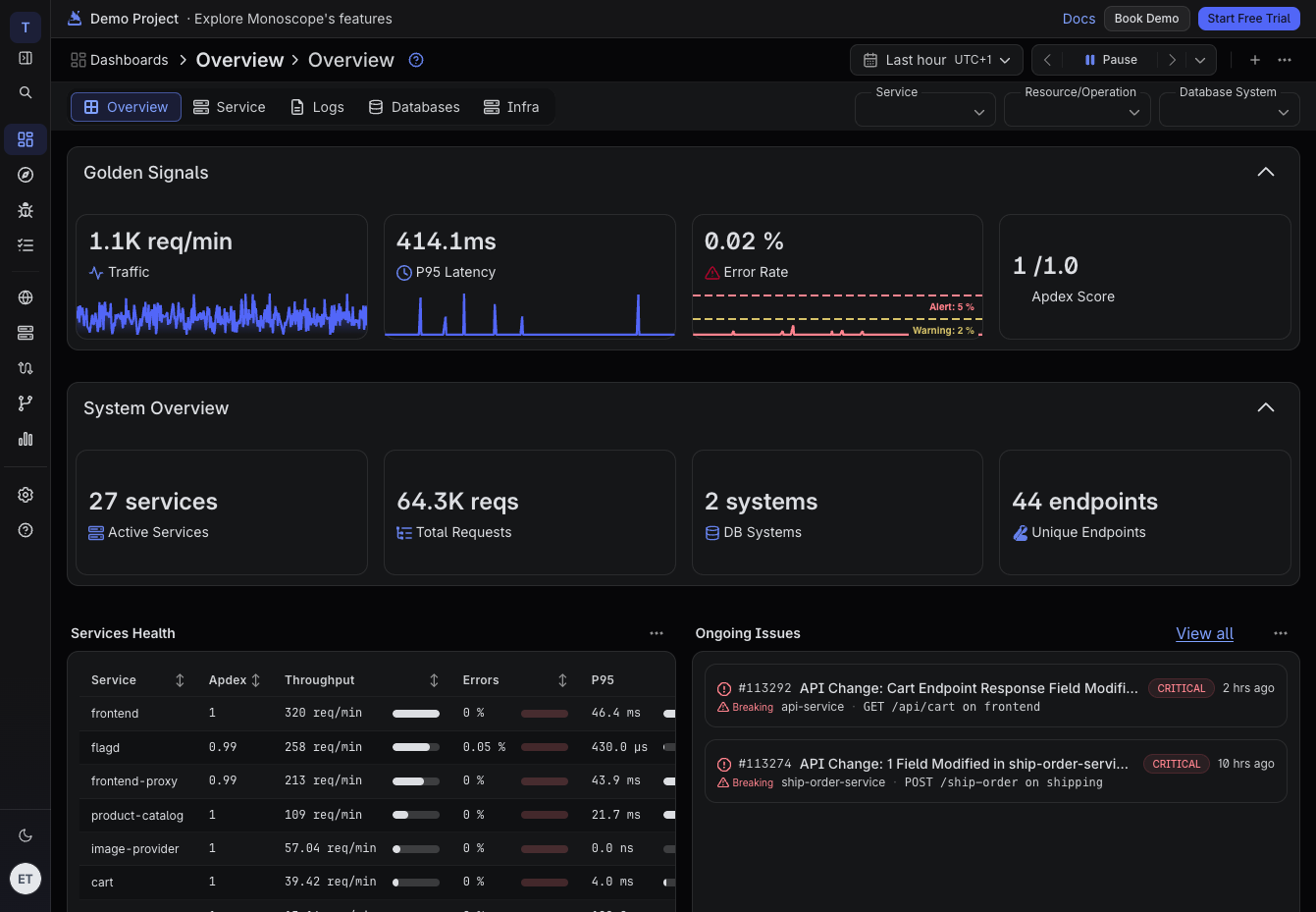Click the Dashboards breadcrumb
The width and height of the screenshot is (1316, 912).
coord(120,60)
